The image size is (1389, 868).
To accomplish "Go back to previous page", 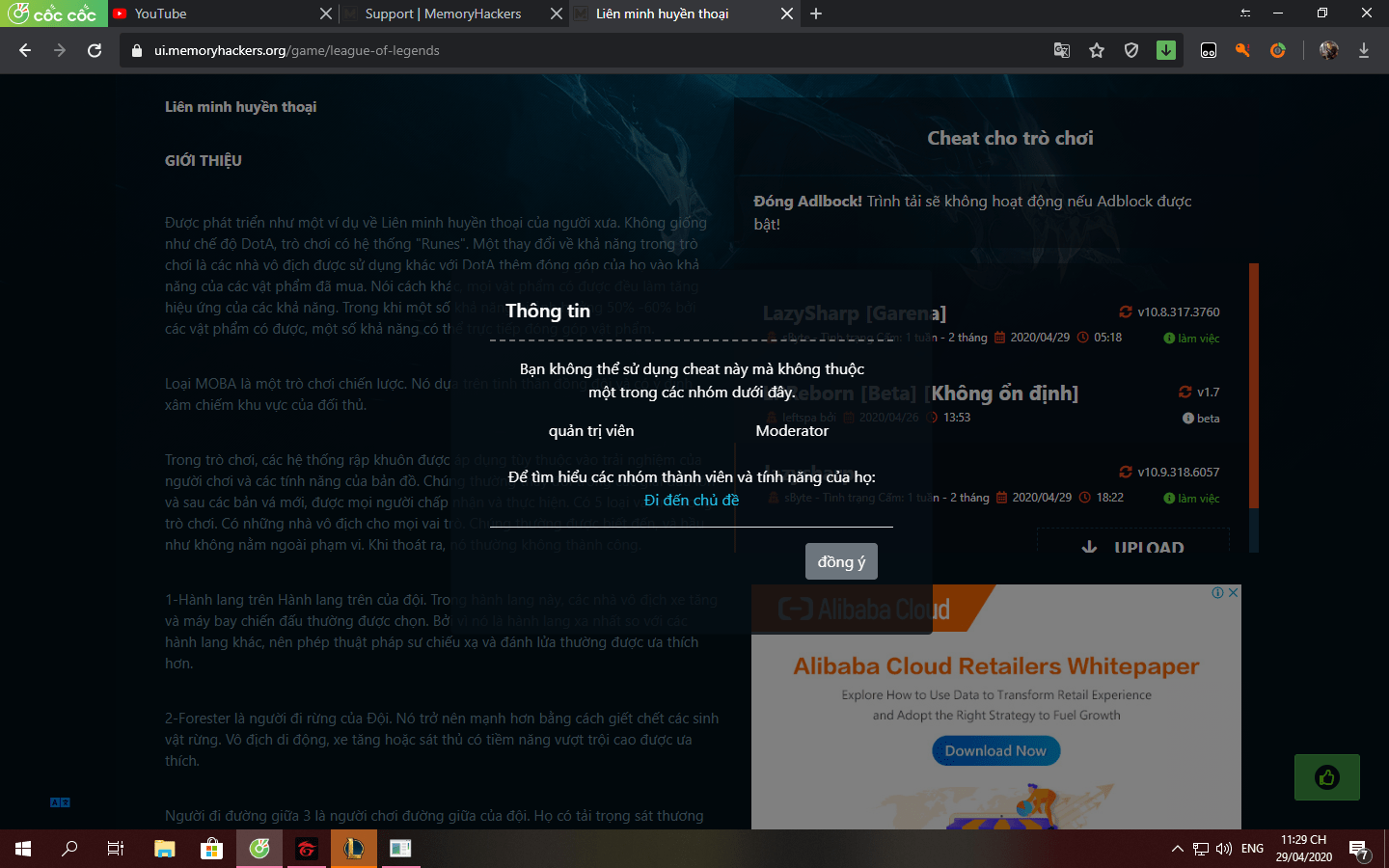I will pyautogui.click(x=25, y=50).
